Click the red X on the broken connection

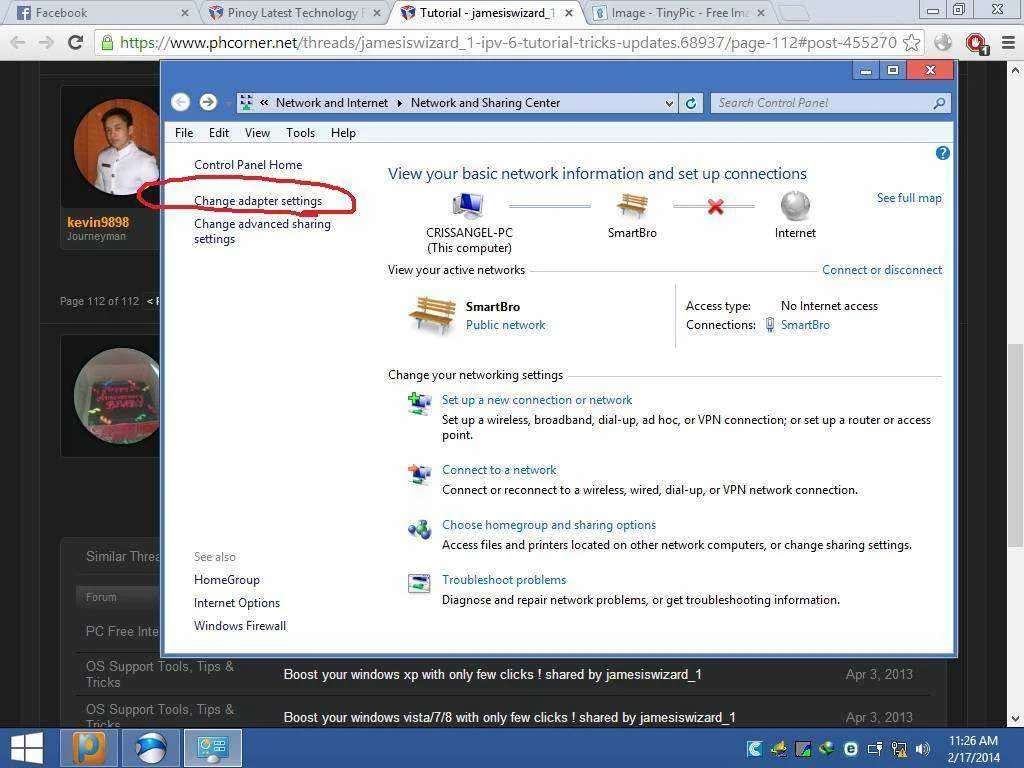(715, 207)
